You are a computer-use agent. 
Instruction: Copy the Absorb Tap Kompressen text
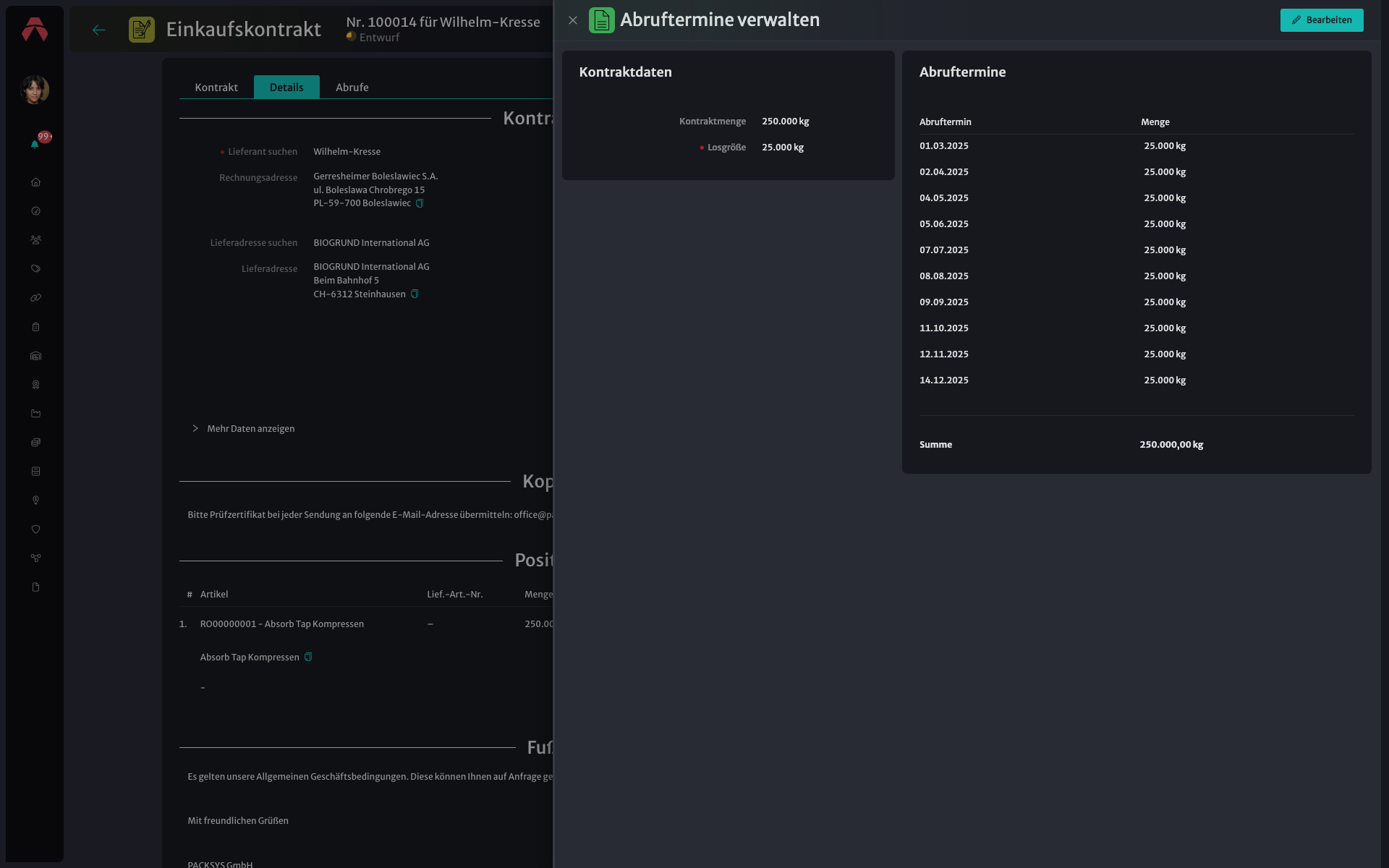tap(308, 657)
